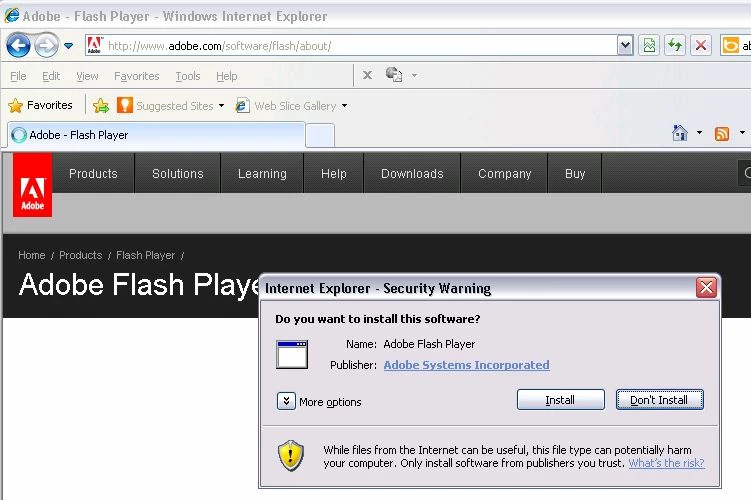
Task: Open the Tools menu
Action: 188,76
